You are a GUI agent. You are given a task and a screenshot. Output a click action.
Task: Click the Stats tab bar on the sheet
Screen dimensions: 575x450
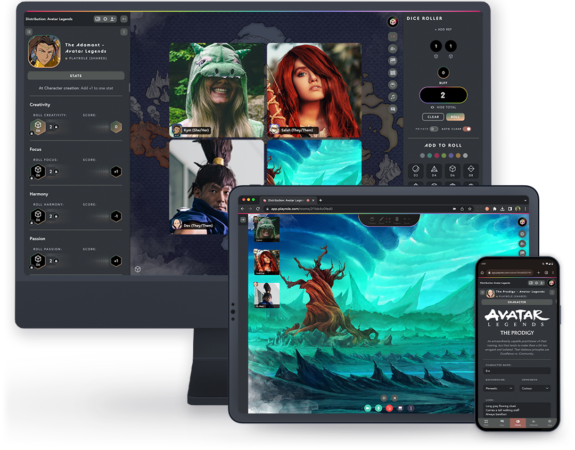pyautogui.click(x=76, y=76)
